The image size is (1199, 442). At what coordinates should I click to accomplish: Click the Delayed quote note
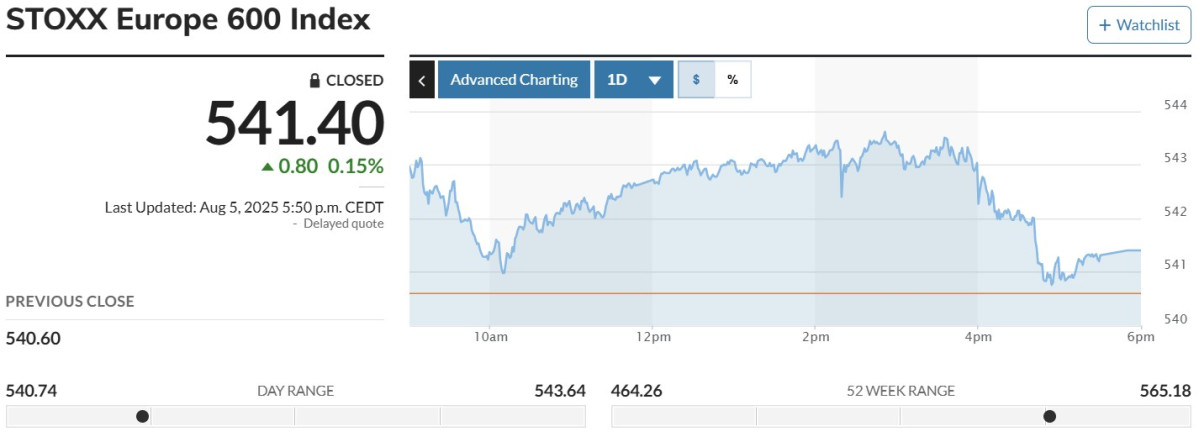click(x=342, y=224)
